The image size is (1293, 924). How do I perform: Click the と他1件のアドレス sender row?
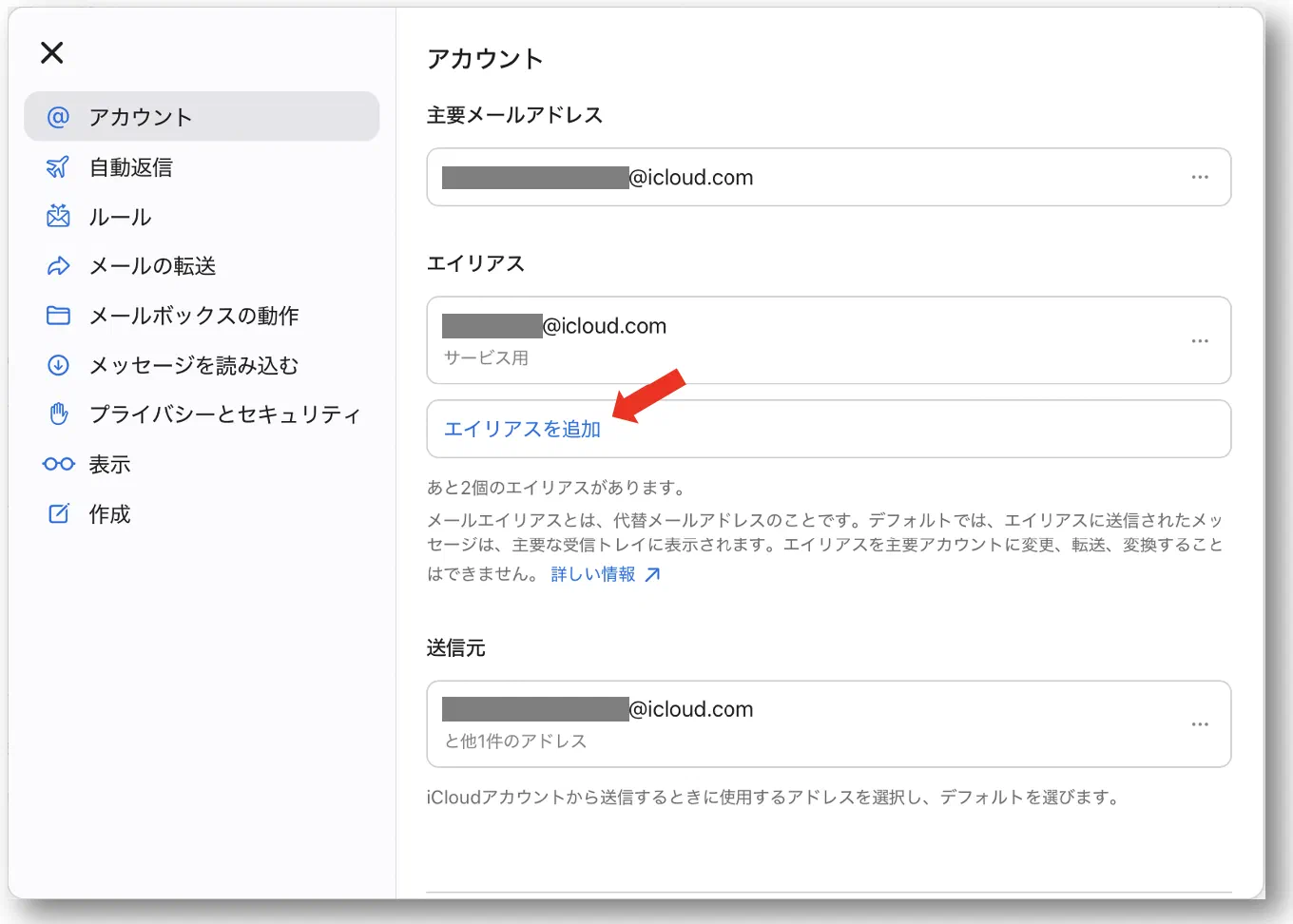[x=829, y=724]
